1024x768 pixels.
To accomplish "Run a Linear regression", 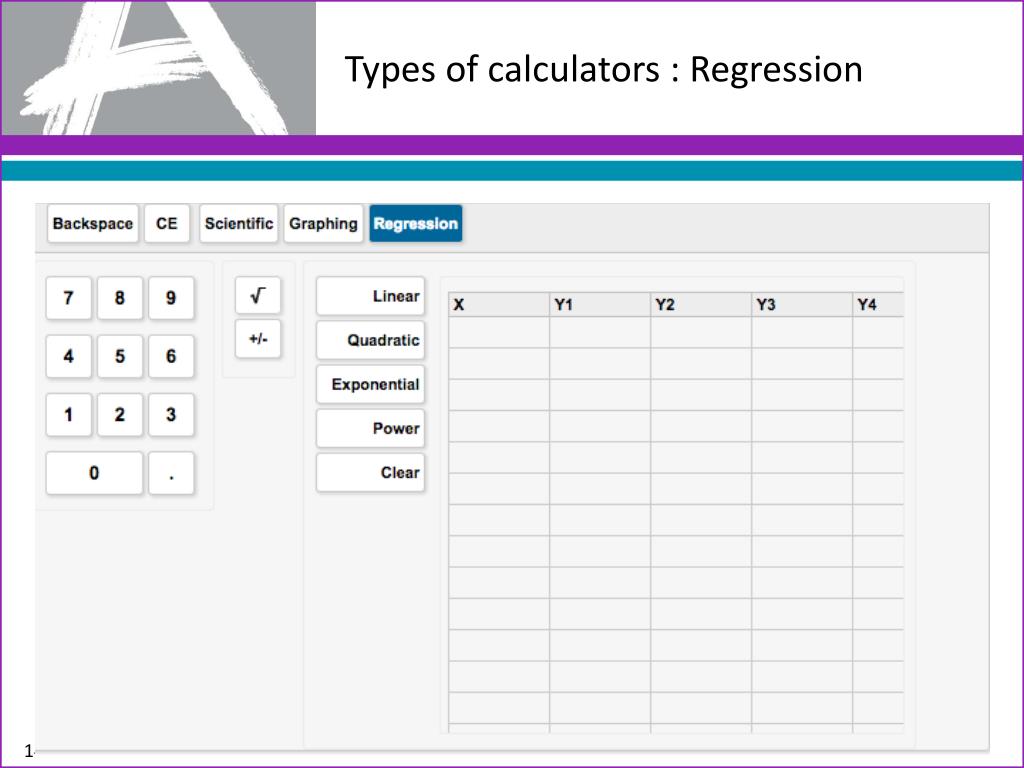I will [371, 296].
